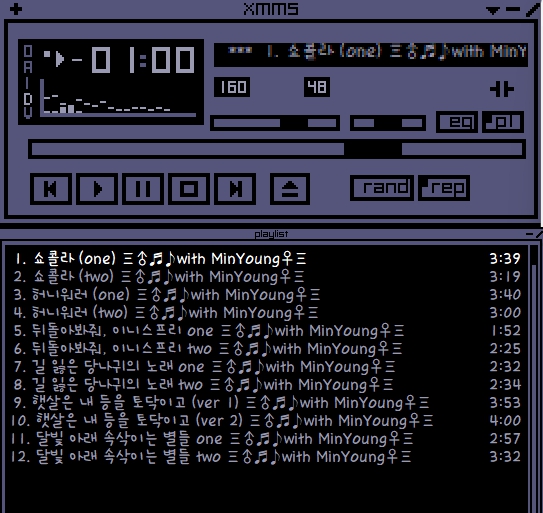Toggle repeat mode with rep button

(444, 188)
